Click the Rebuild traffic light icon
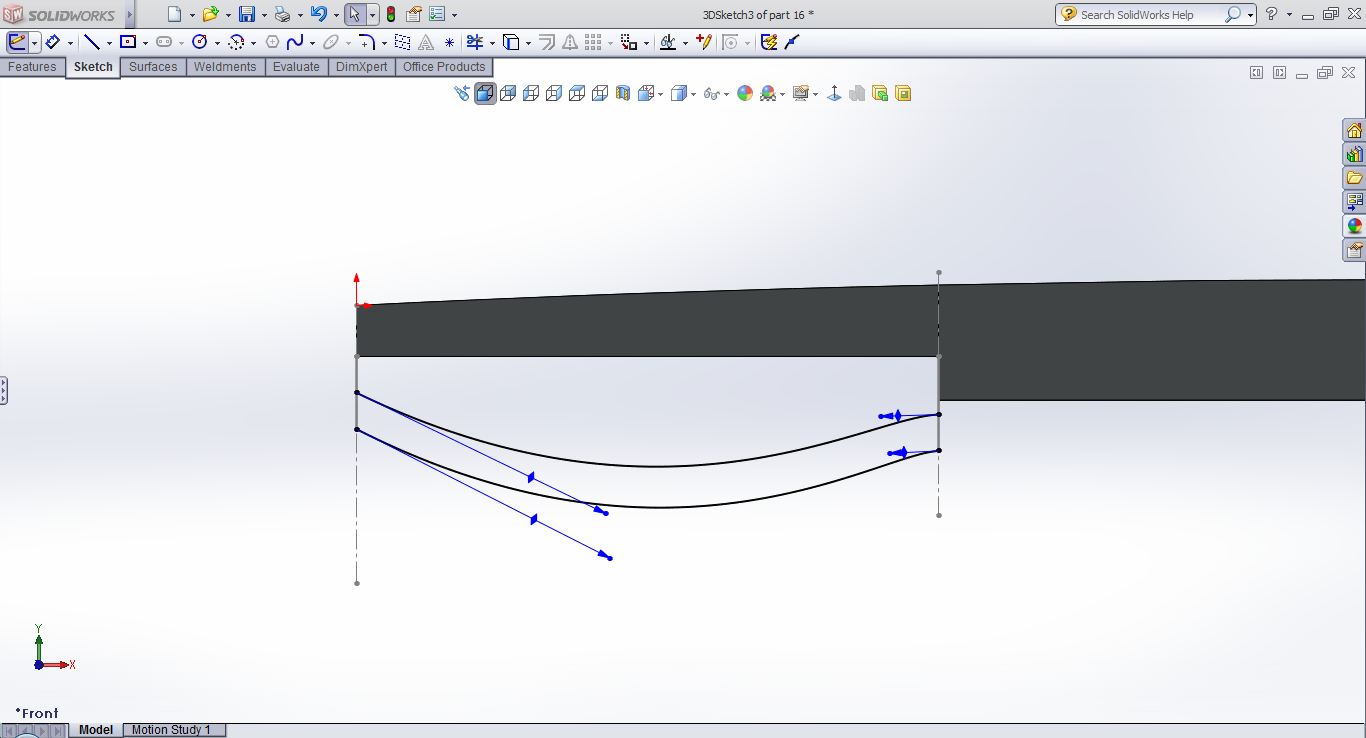 [390, 14]
